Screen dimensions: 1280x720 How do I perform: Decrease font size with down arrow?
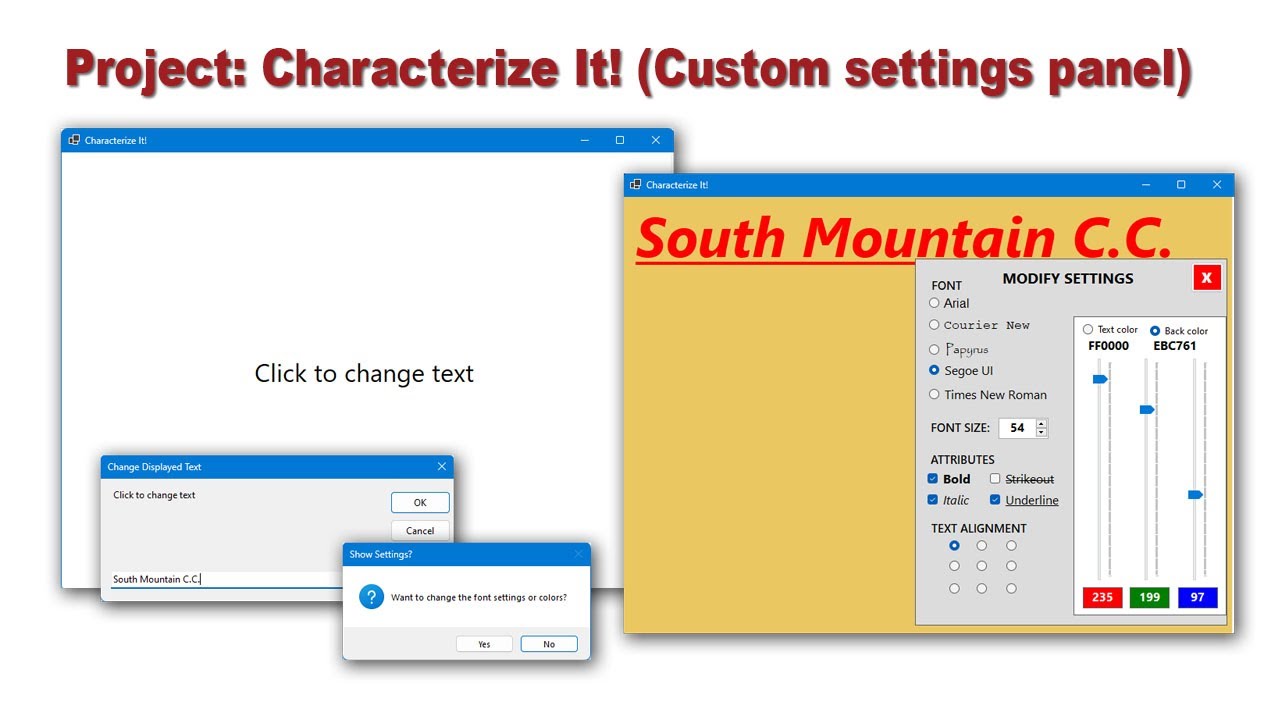click(x=1042, y=432)
